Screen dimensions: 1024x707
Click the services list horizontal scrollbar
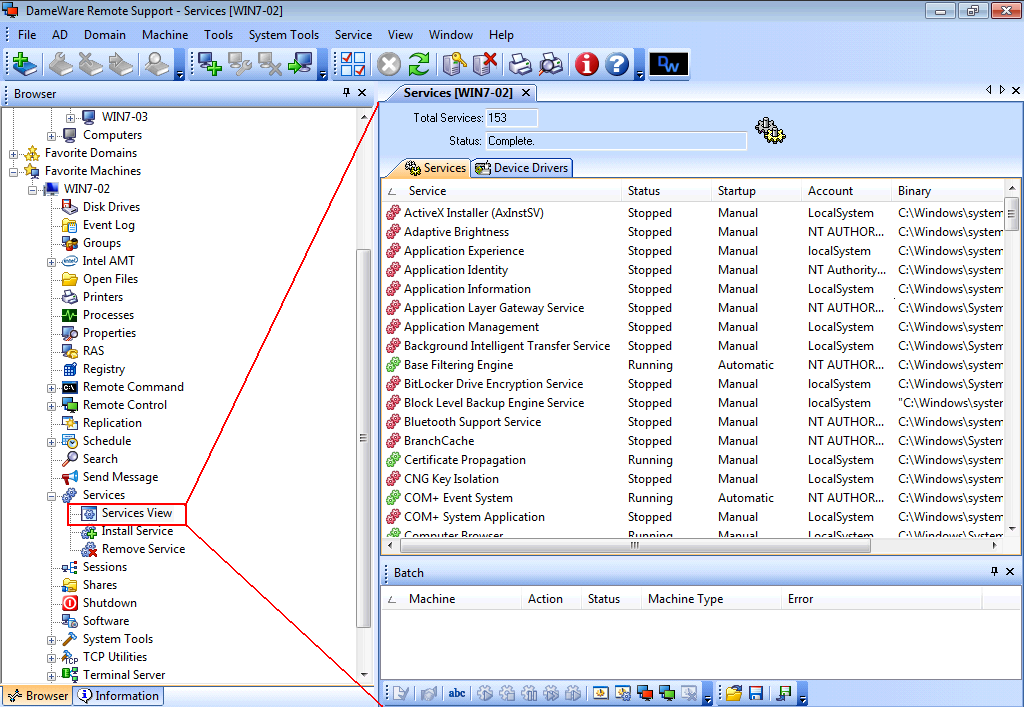[634, 546]
